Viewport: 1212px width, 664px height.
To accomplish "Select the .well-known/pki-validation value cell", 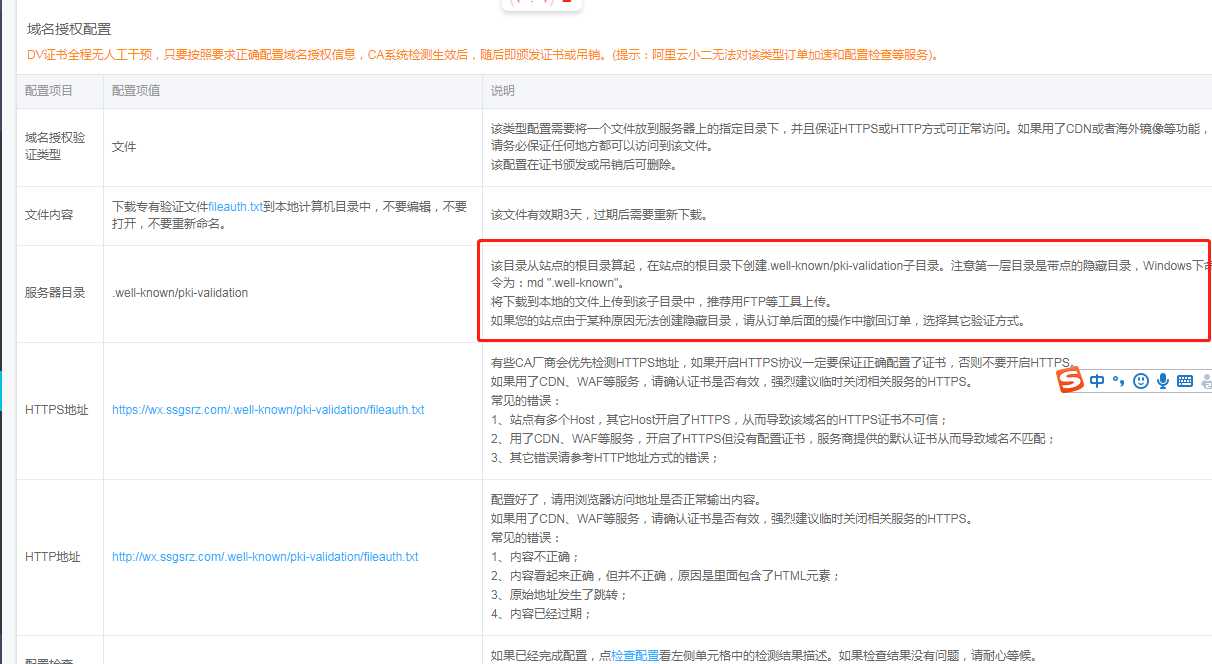I will (180, 293).
